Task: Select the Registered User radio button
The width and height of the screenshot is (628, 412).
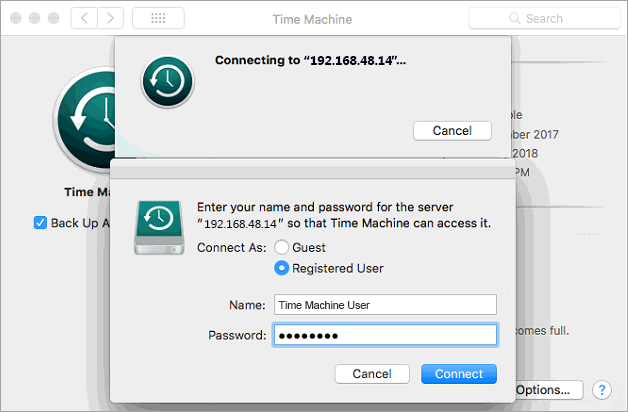Action: click(282, 268)
